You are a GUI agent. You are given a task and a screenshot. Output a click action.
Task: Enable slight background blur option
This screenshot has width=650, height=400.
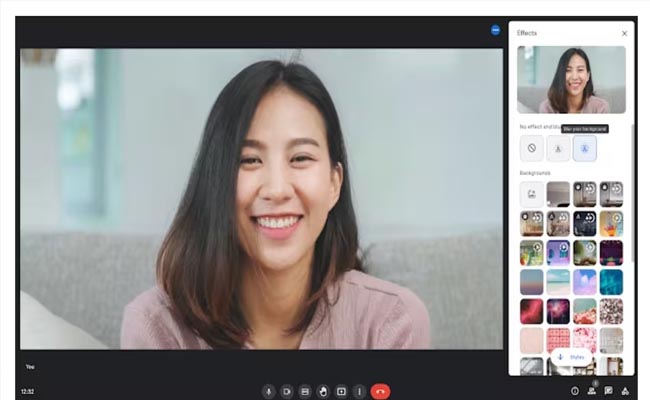[558, 148]
